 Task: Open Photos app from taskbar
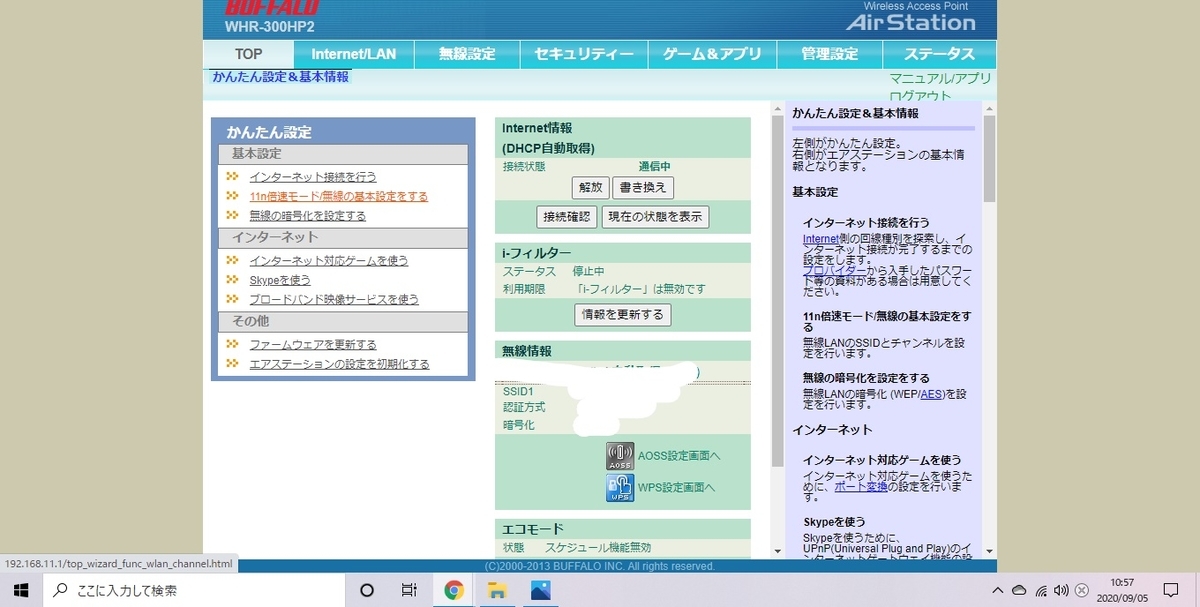pyautogui.click(x=542, y=590)
